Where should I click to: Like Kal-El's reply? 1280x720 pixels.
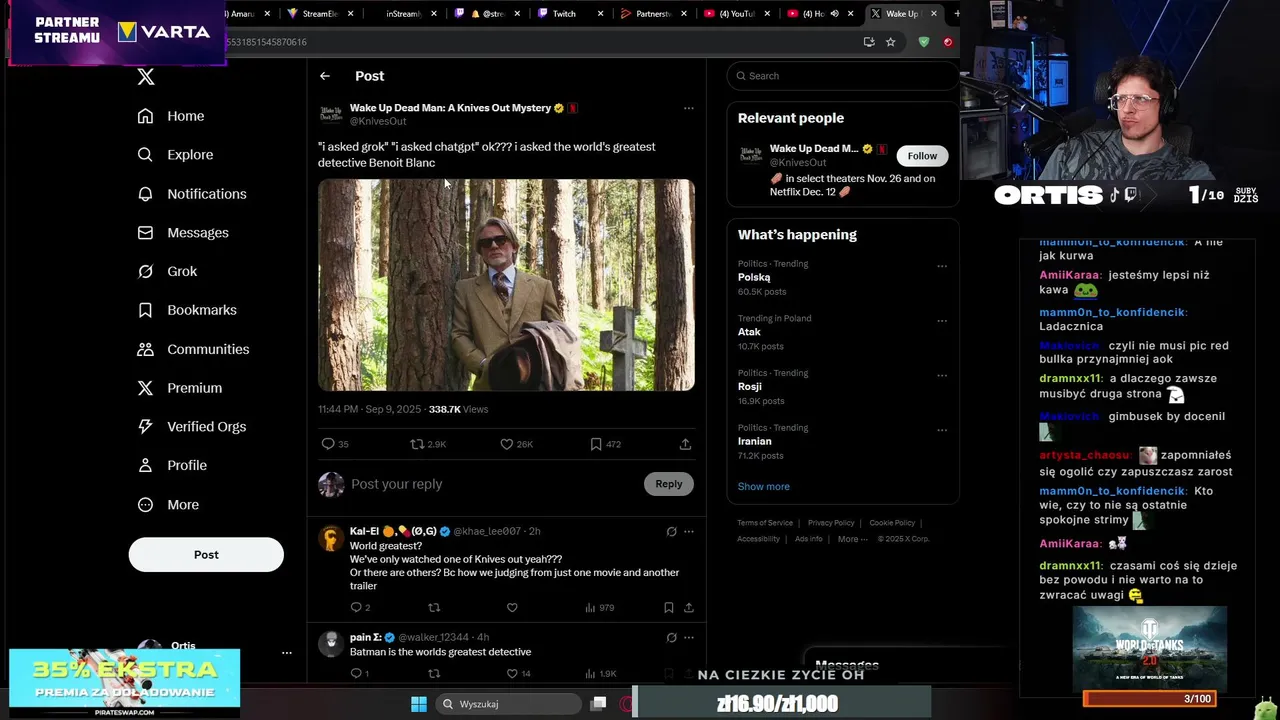click(512, 608)
